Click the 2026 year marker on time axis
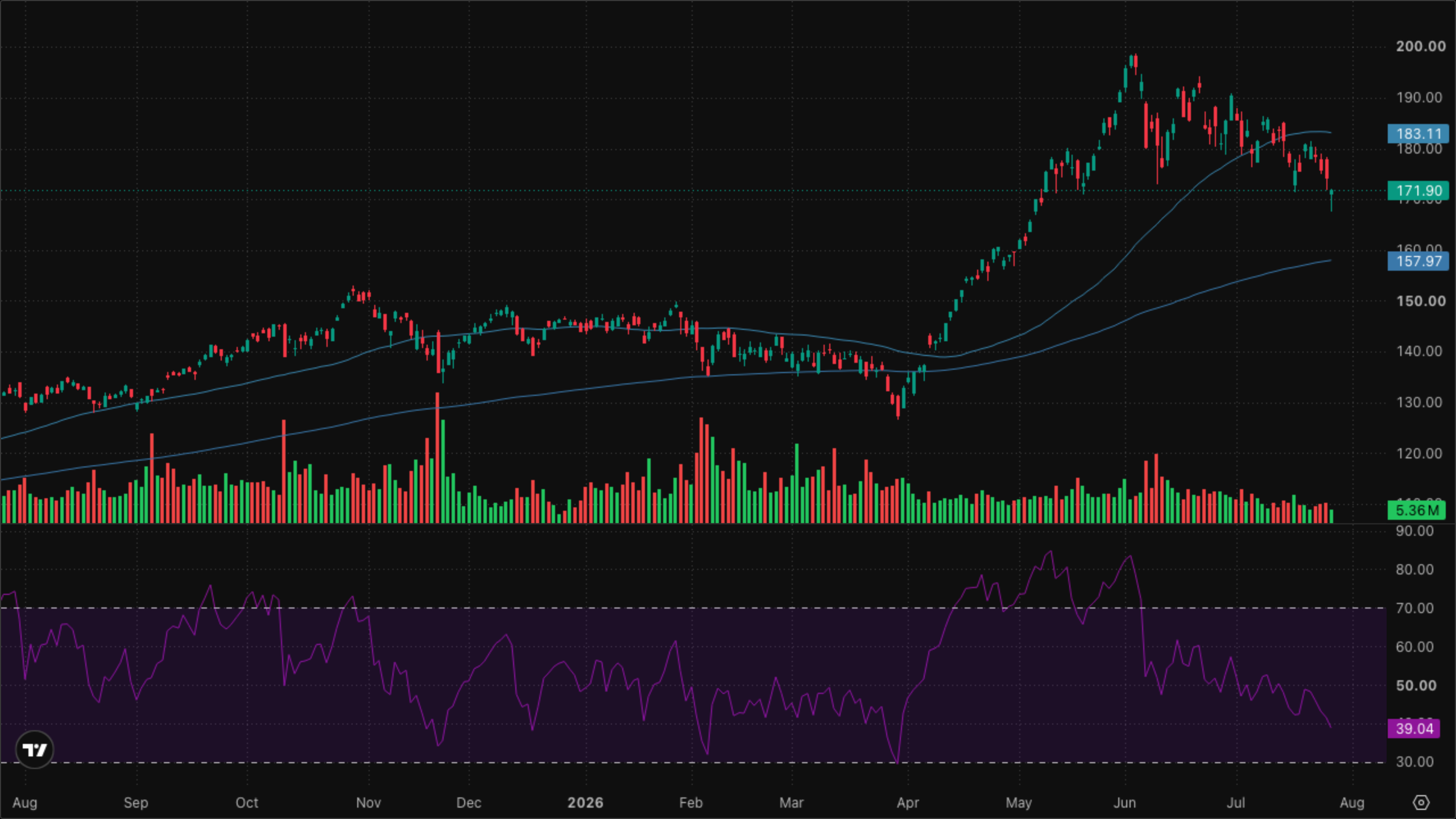This screenshot has height=819, width=1456. 585,803
